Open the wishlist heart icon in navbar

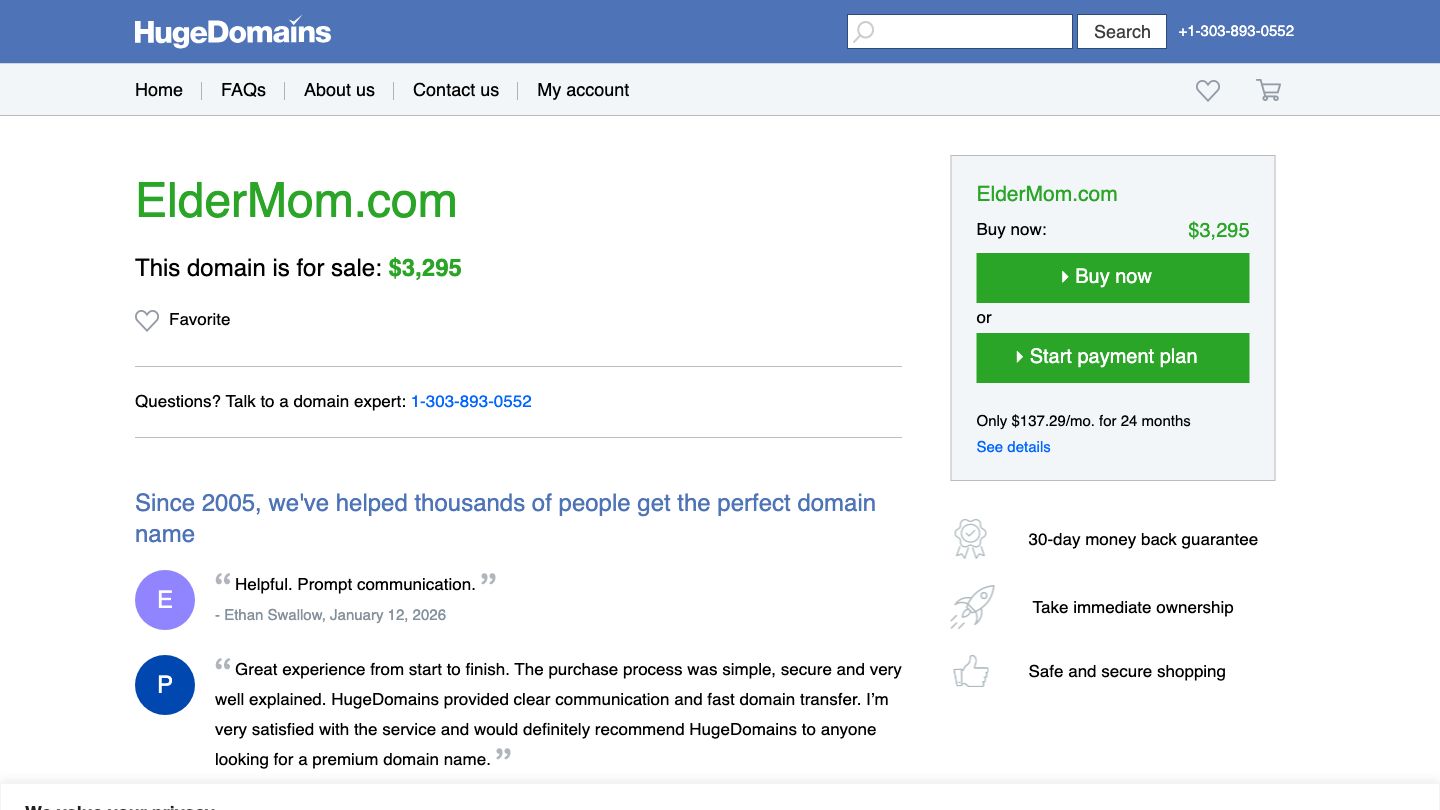point(1208,90)
